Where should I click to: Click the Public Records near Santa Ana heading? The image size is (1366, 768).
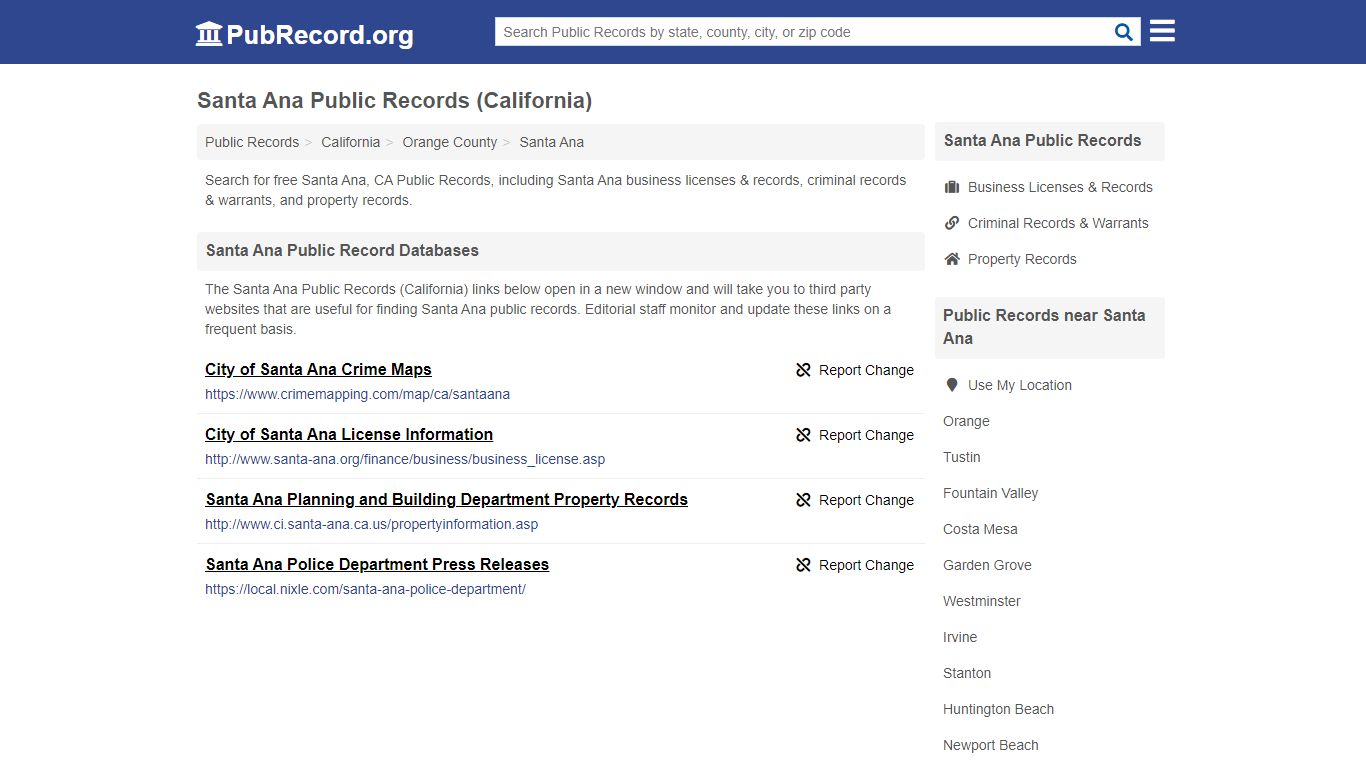(x=1044, y=327)
